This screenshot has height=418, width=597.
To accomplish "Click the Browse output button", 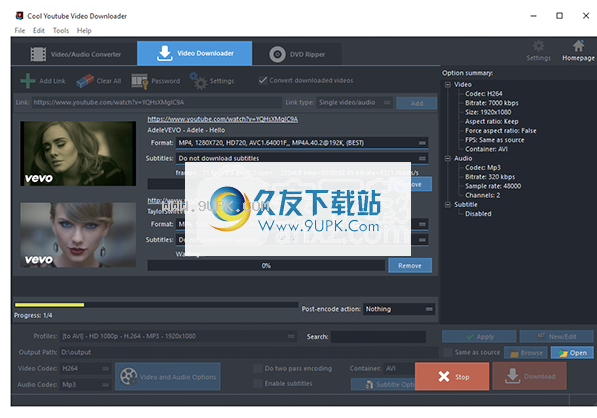I will click(x=526, y=353).
